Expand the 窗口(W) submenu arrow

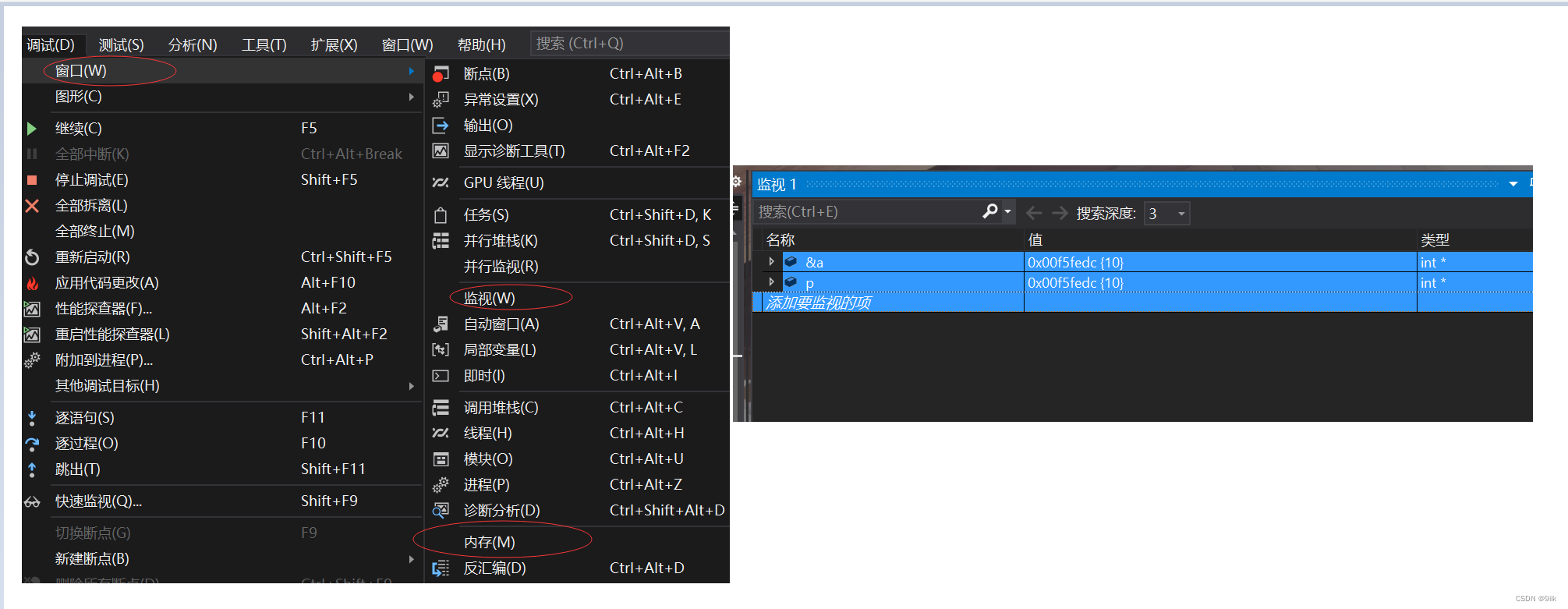click(x=411, y=71)
